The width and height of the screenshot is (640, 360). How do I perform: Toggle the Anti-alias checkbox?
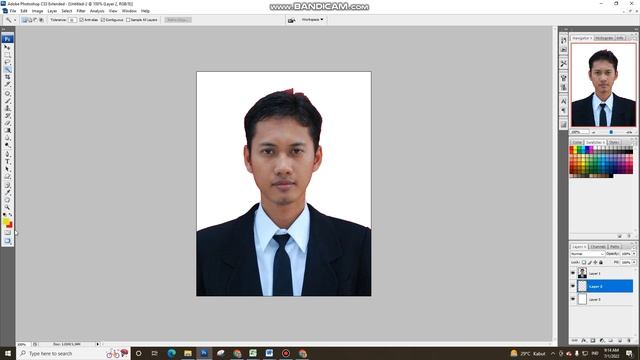pos(81,20)
